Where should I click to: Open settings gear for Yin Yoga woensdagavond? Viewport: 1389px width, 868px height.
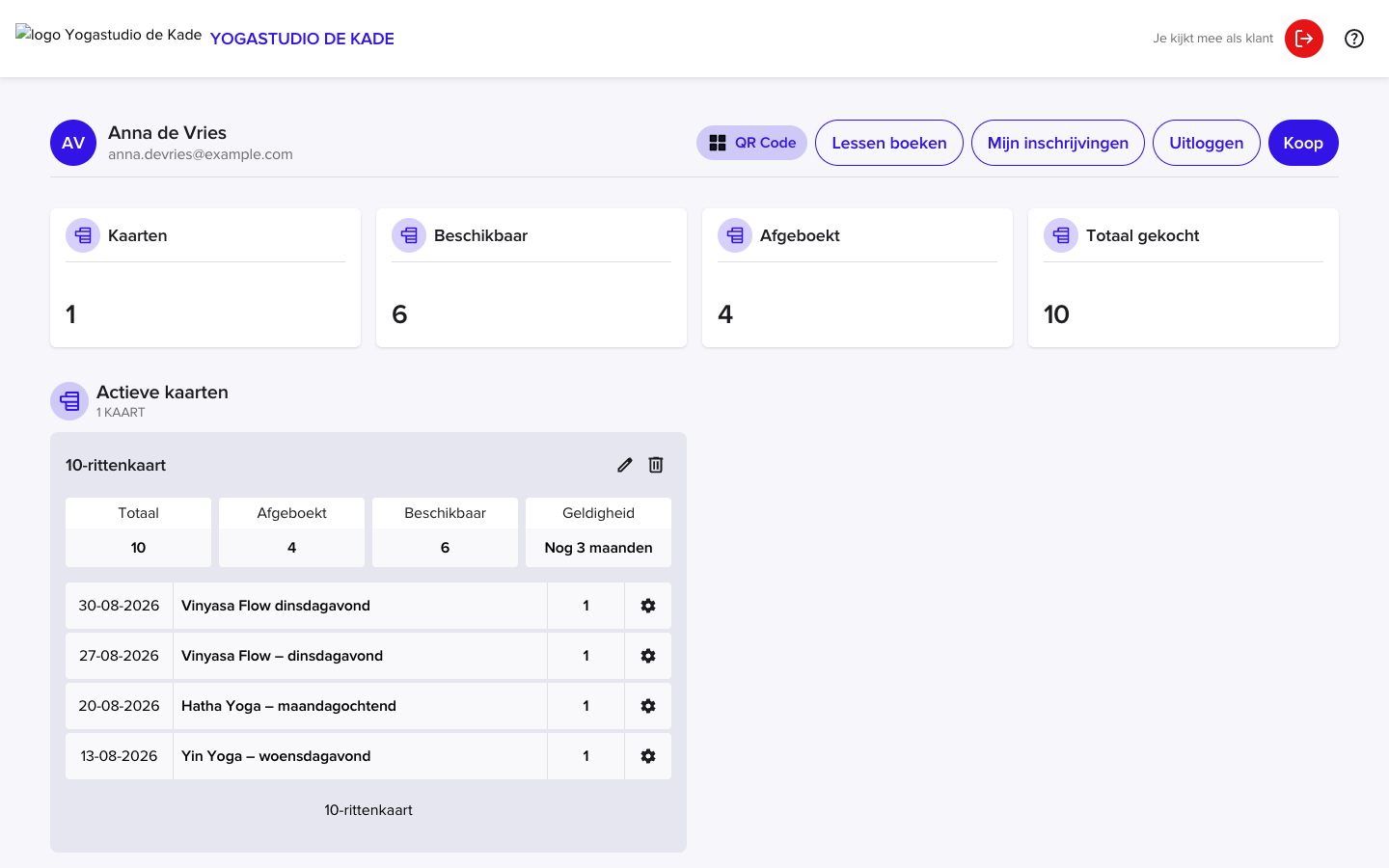pyautogui.click(x=648, y=756)
